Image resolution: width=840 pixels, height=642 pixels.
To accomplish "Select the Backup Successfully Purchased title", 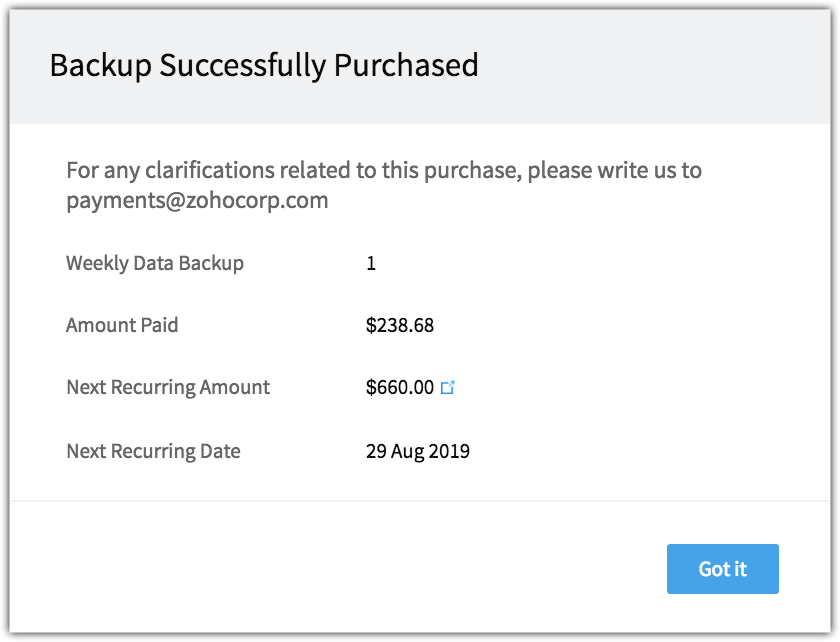I will [x=264, y=65].
